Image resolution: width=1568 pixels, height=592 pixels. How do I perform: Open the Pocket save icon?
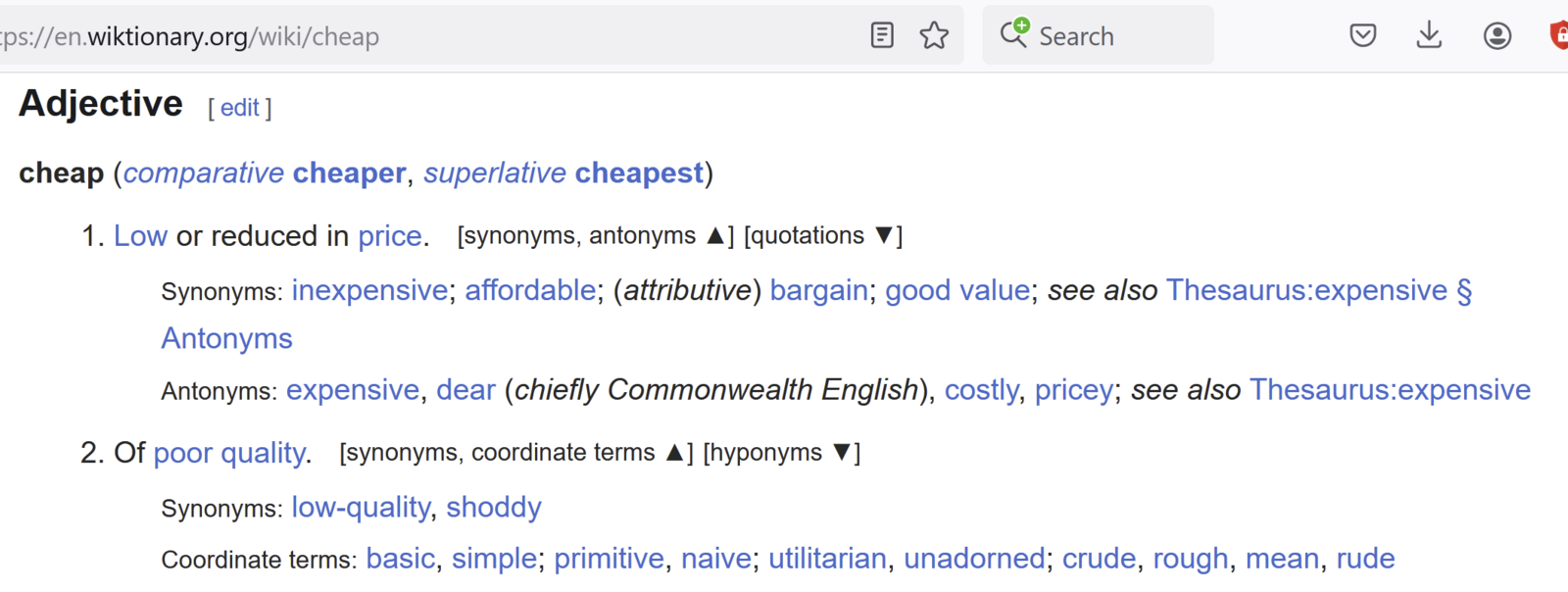pos(1362,36)
